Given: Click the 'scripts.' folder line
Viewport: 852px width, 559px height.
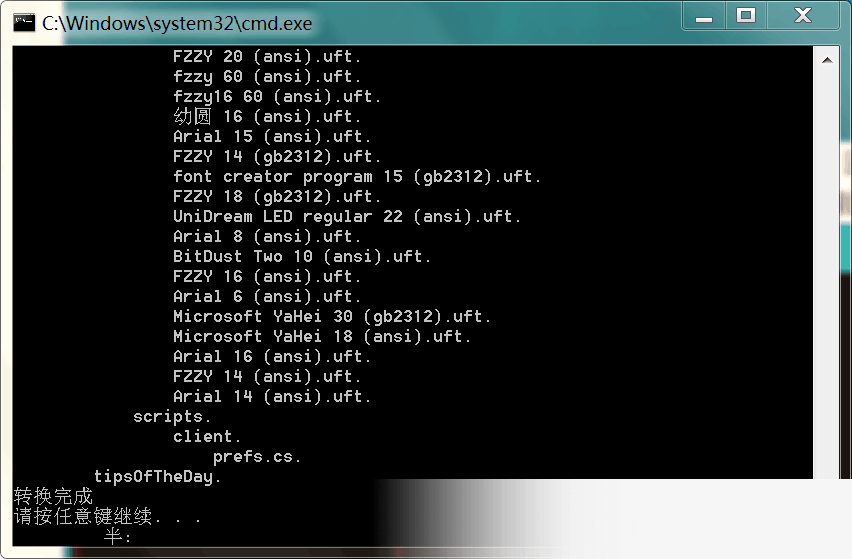Looking at the screenshot, I should [x=172, y=417].
